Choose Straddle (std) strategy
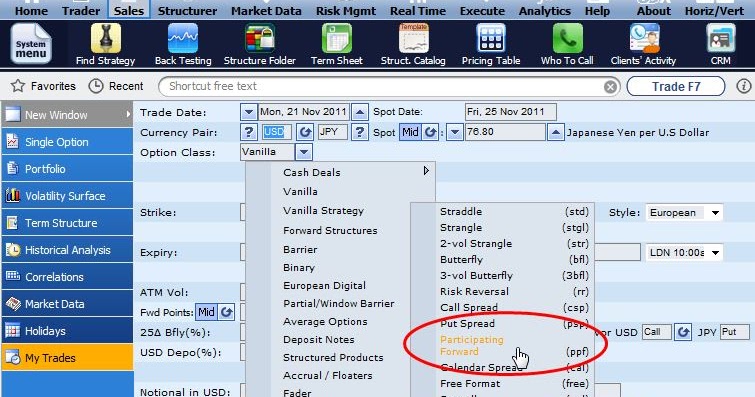Viewport: 755px width, 397px height. coord(514,212)
